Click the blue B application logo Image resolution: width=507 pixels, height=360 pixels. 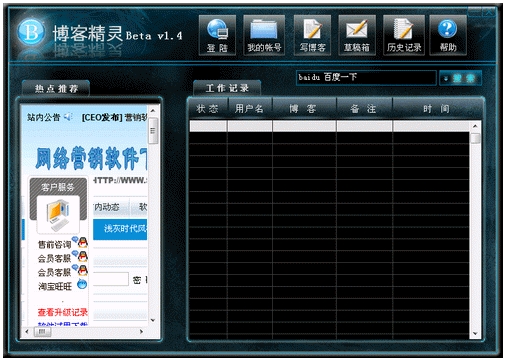point(31,32)
